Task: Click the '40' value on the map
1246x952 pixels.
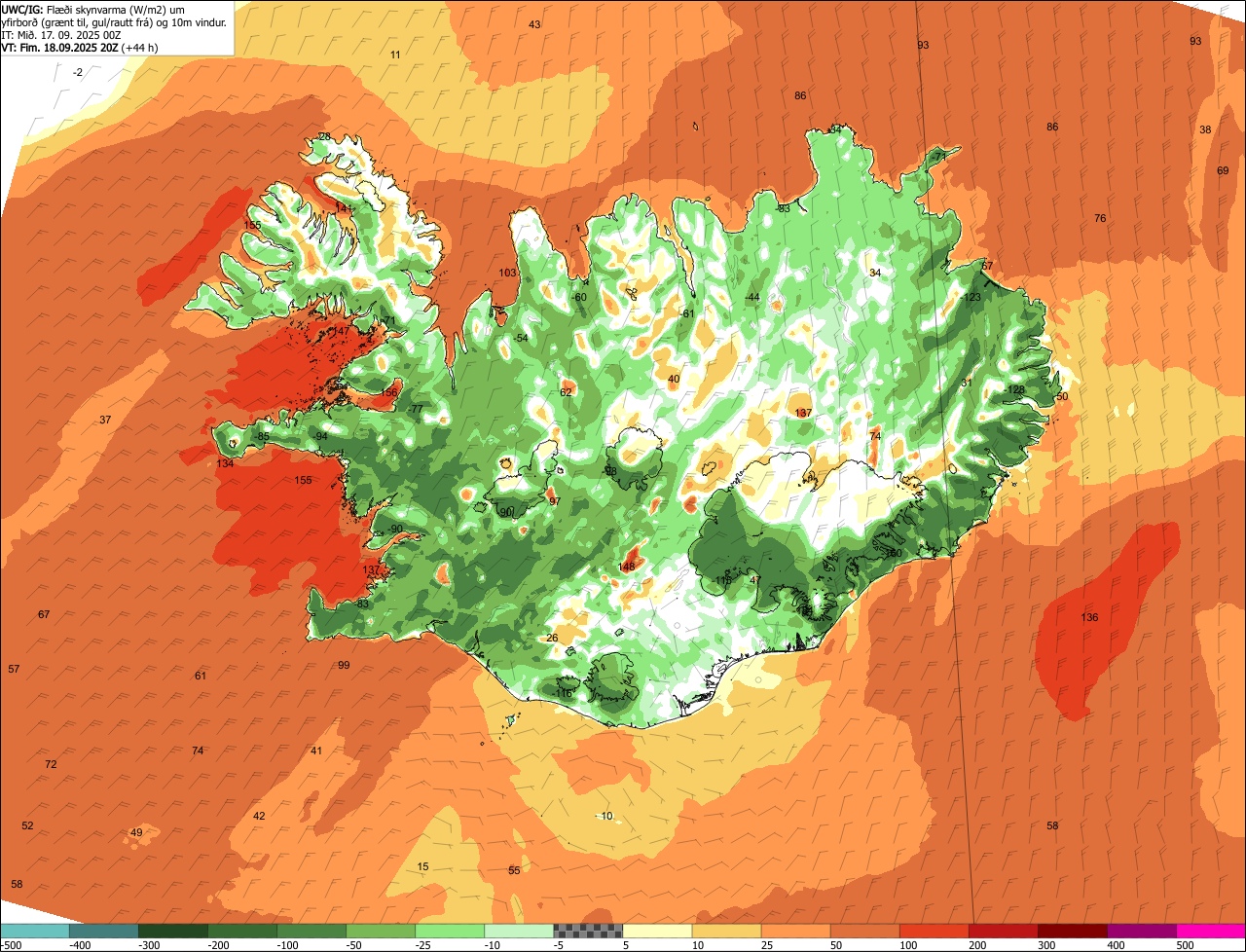Action: pos(674,379)
